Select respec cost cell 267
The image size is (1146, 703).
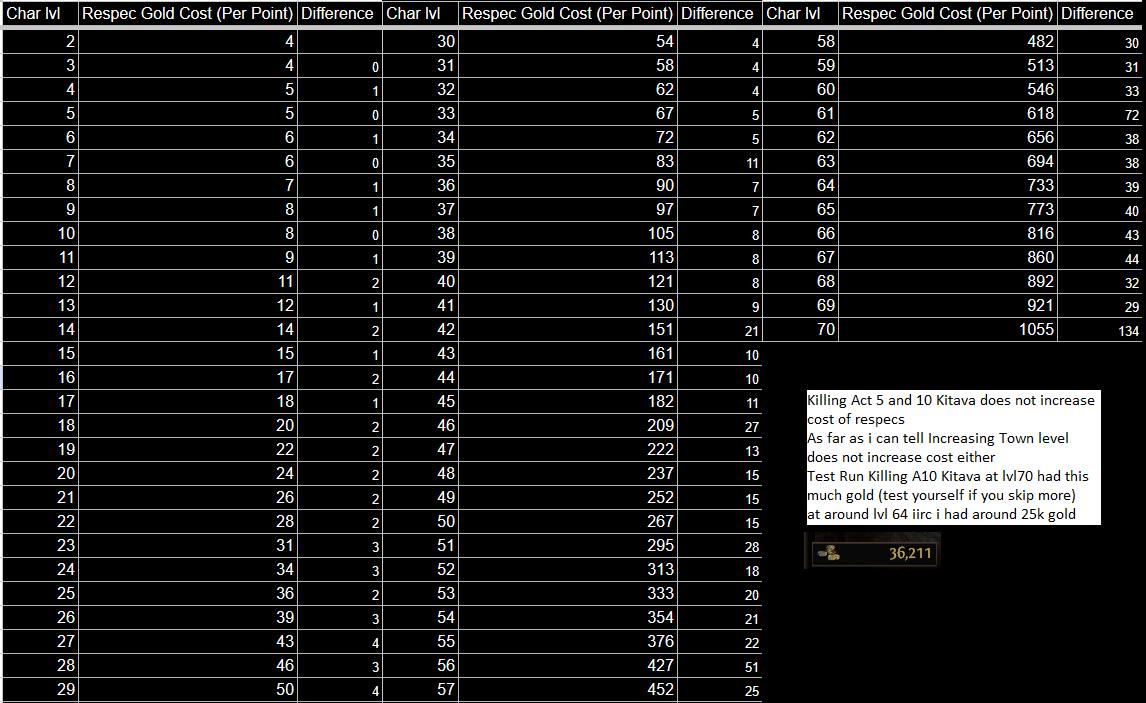coord(568,521)
